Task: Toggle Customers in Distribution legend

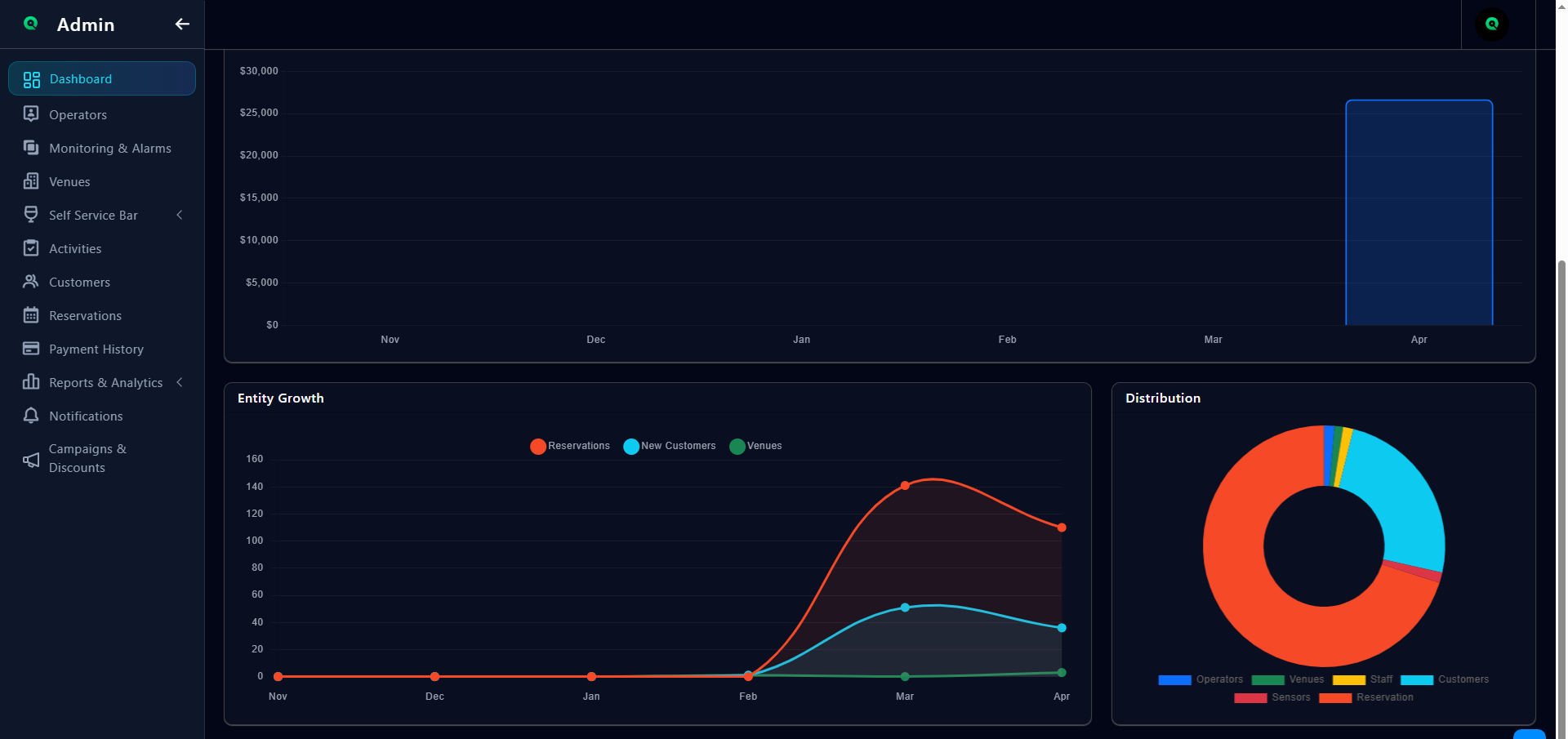Action: pos(1445,679)
